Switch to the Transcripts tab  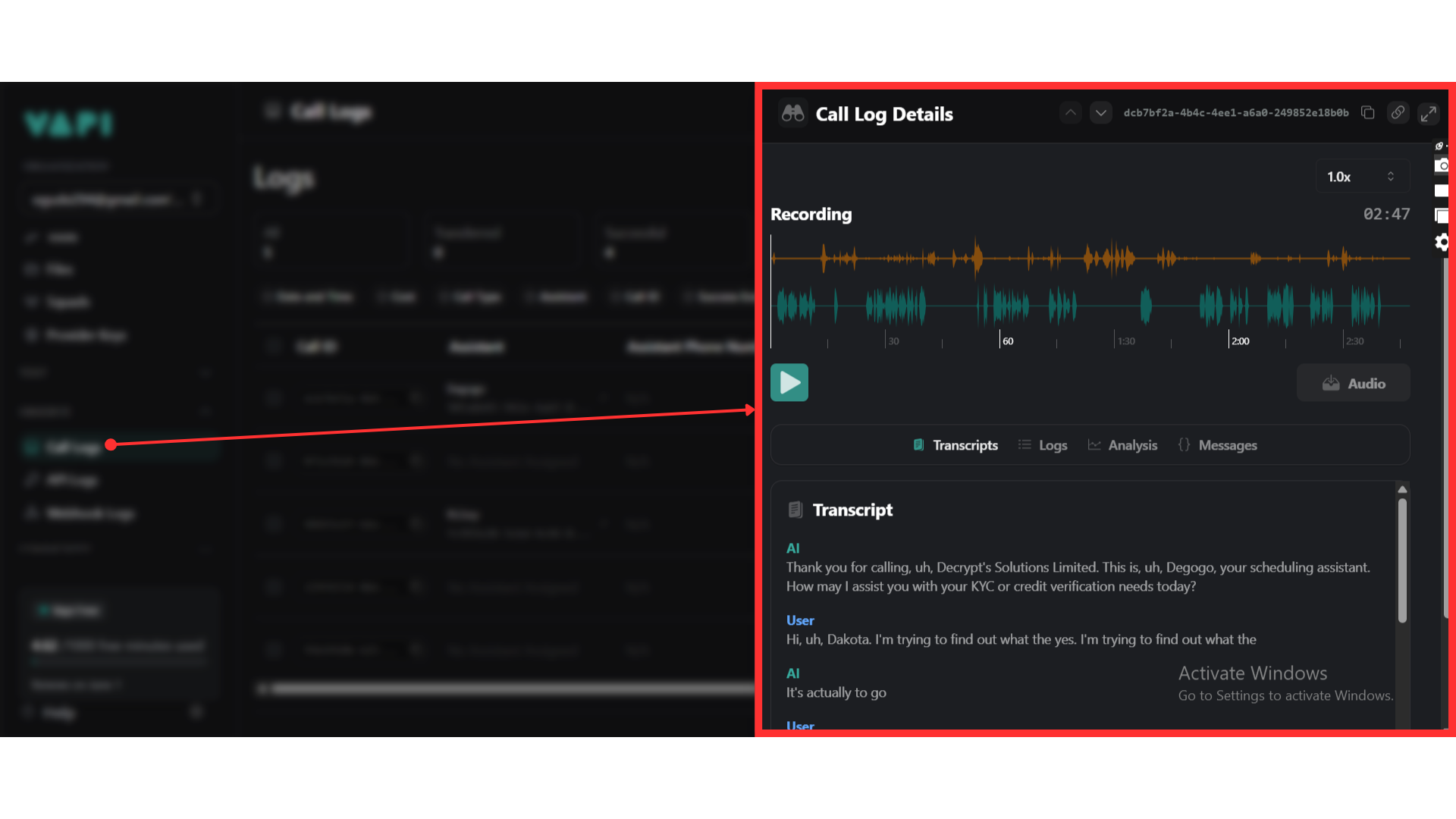[955, 445]
